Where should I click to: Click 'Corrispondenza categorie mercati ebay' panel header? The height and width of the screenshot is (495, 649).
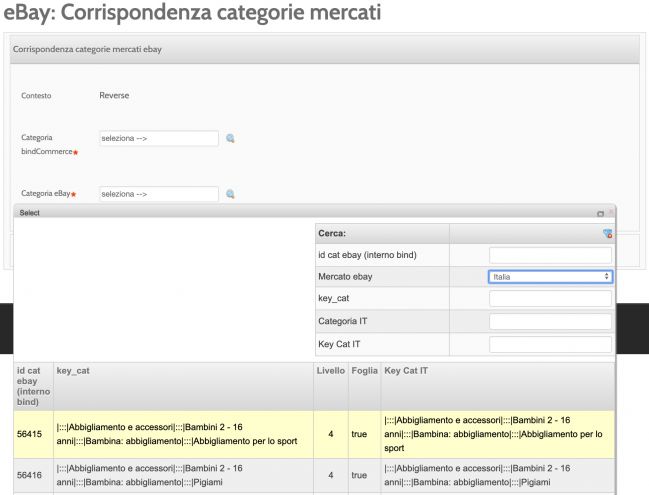[324, 49]
